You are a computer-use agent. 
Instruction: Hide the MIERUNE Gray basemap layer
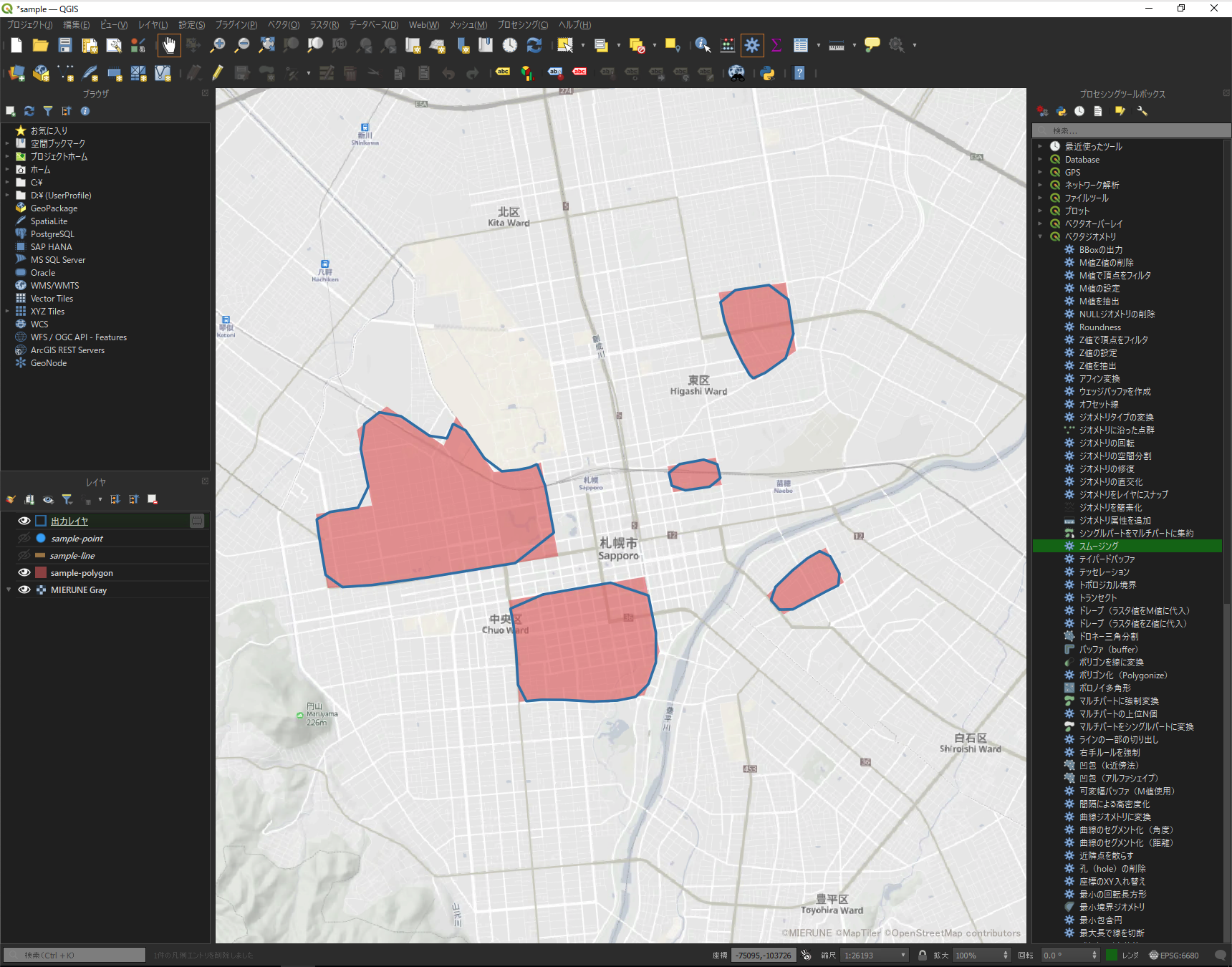(x=24, y=590)
